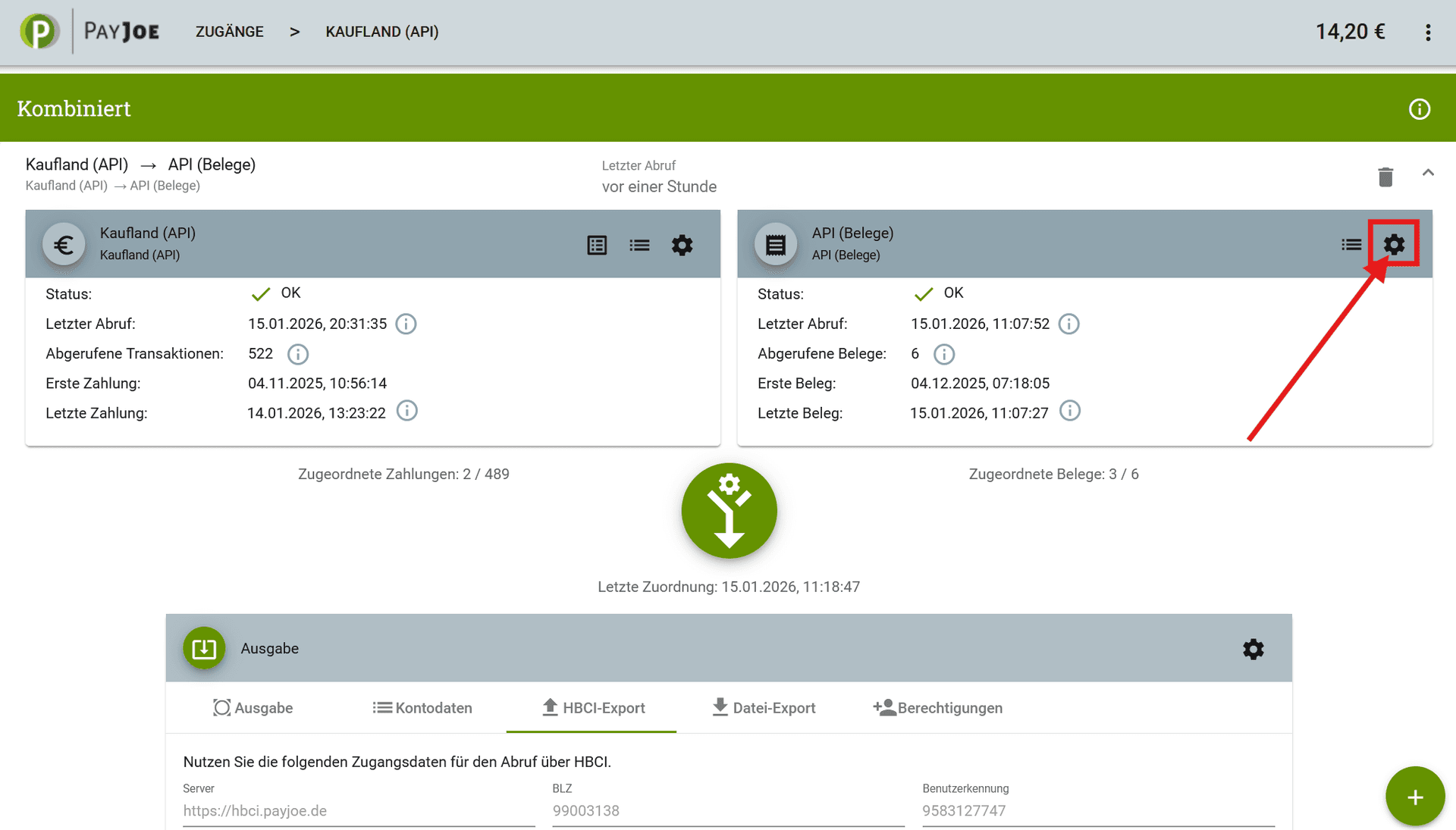Open settings gear in the Ausgabe section
The image size is (1456, 830).
coord(1253,649)
